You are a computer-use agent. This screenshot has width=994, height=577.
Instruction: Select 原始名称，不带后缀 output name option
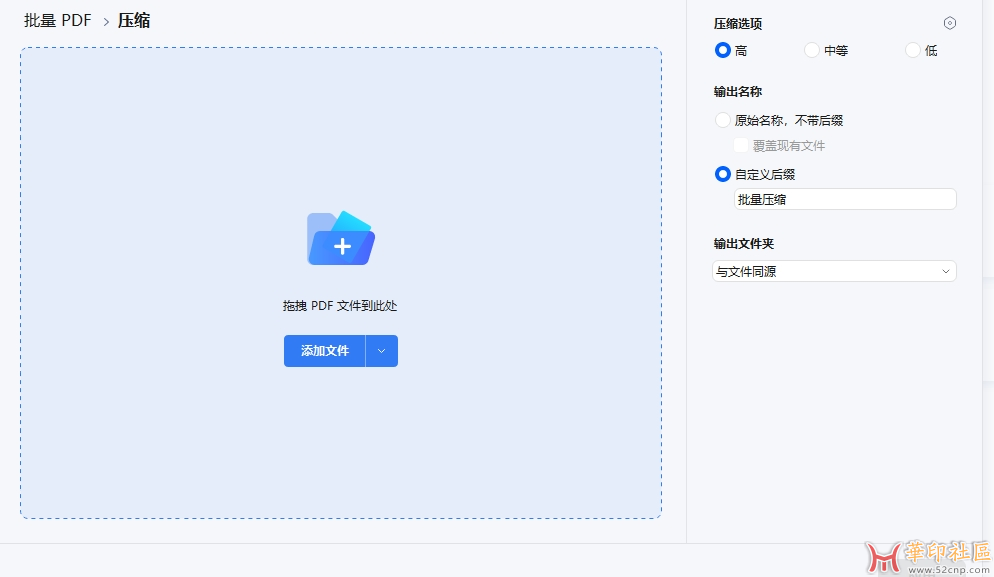click(x=723, y=120)
